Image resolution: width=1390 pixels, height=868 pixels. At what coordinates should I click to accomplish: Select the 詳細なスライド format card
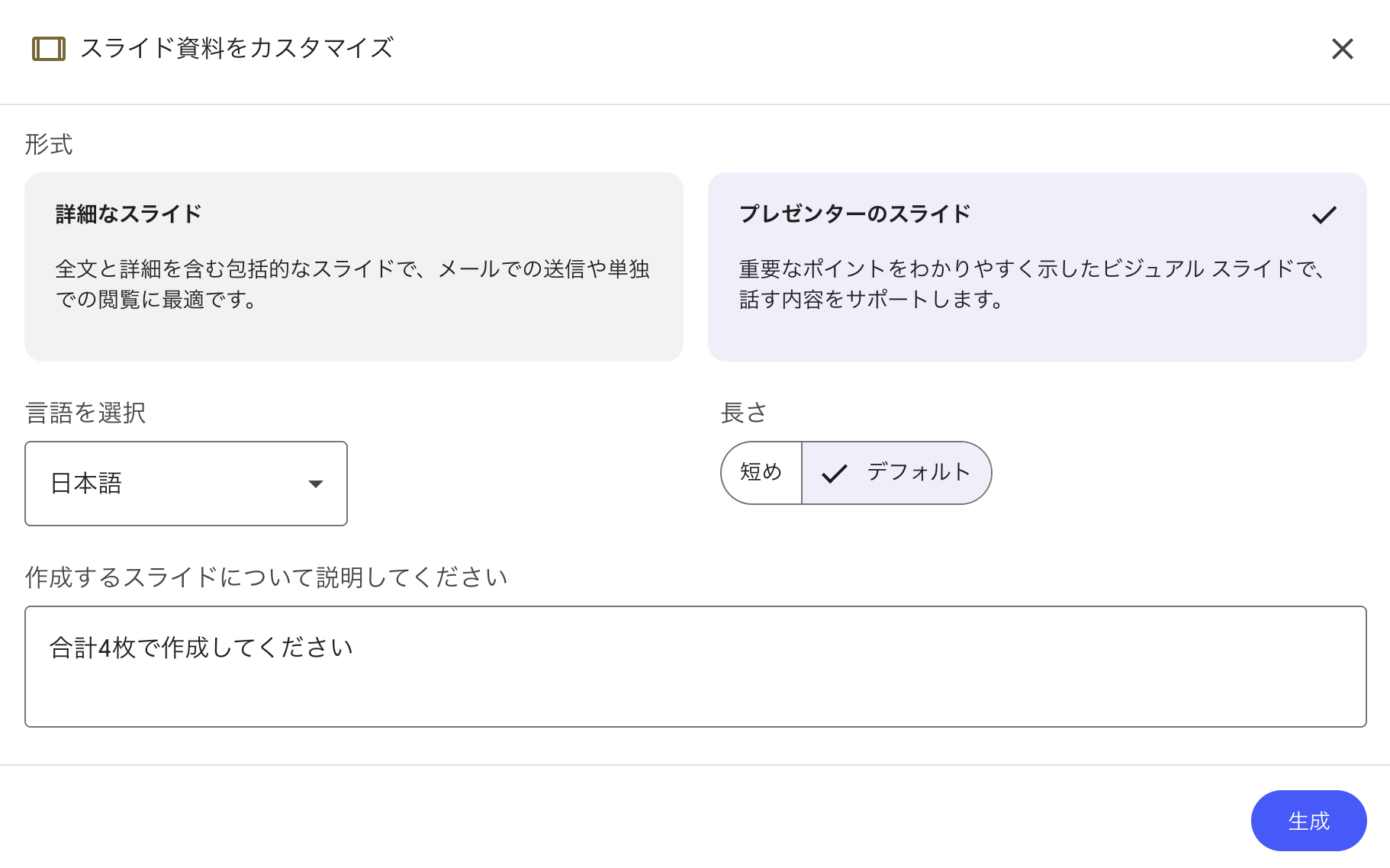353,266
